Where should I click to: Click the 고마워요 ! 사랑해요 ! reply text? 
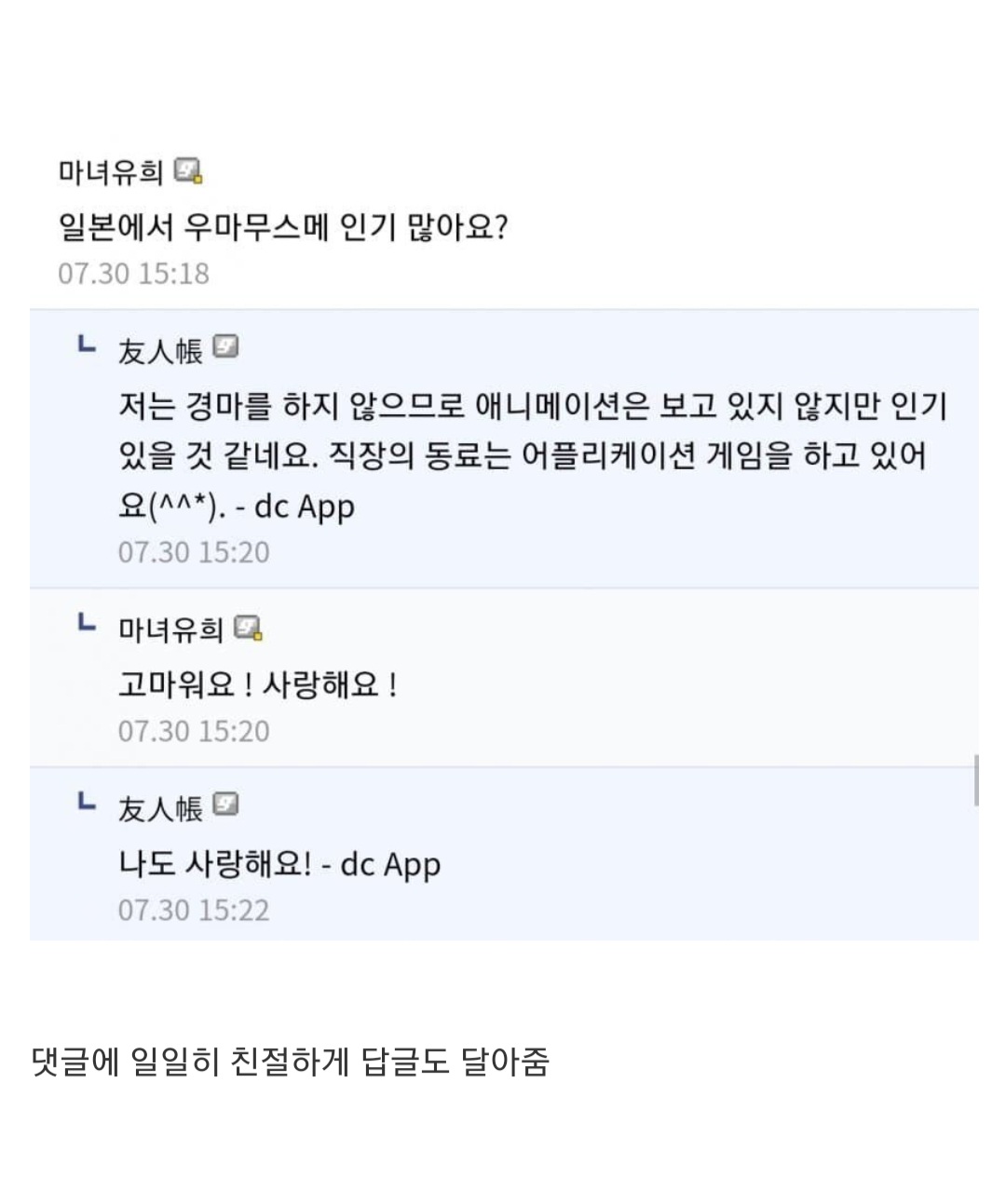point(258,685)
